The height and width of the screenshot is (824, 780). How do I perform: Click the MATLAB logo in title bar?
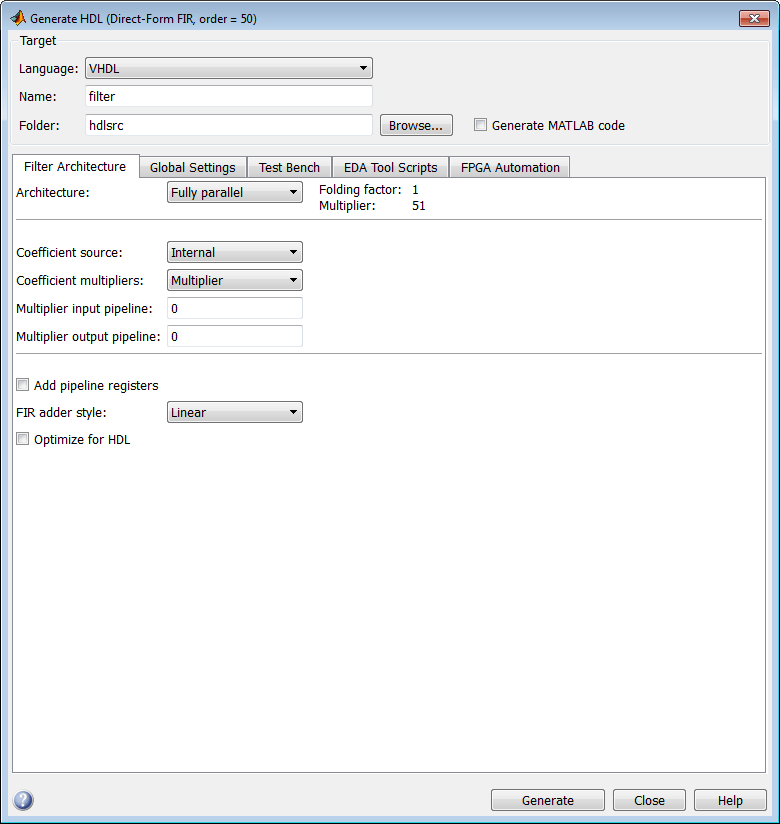tap(18, 18)
